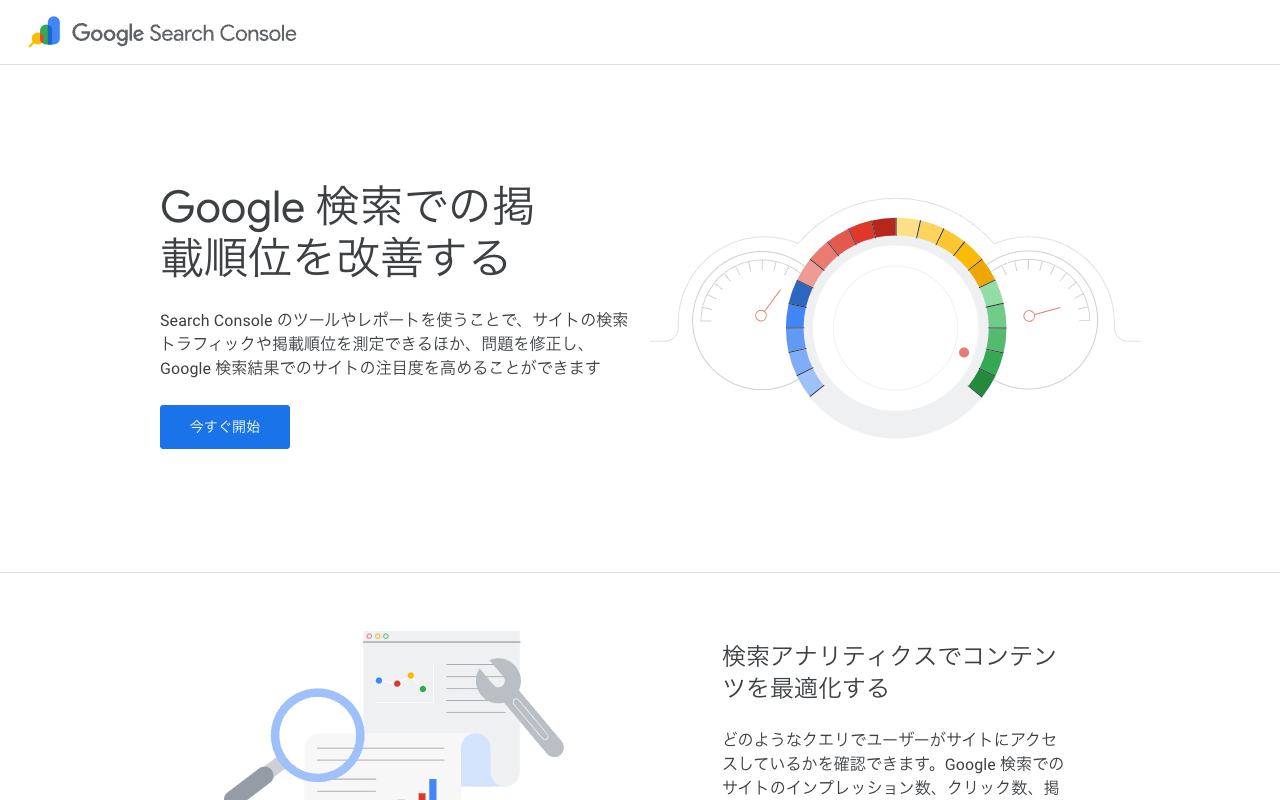The height and width of the screenshot is (800, 1280).
Task: Click the Search Console bar-chart logo icon
Action: point(44,32)
